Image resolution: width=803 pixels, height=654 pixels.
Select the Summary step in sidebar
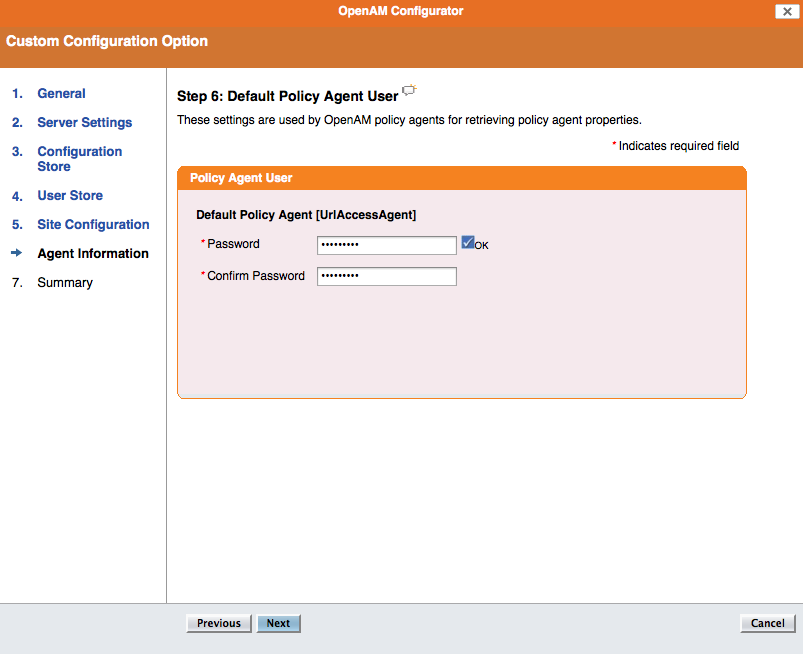[65, 283]
